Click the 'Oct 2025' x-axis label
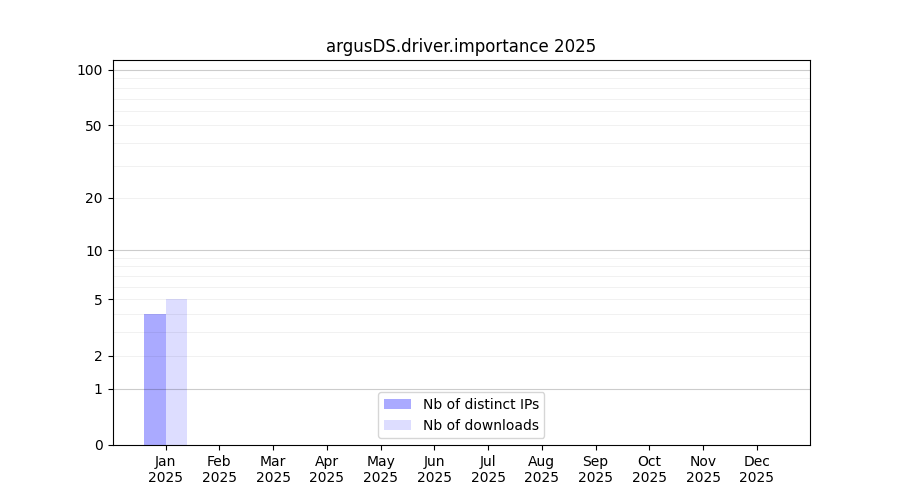 tap(649, 469)
